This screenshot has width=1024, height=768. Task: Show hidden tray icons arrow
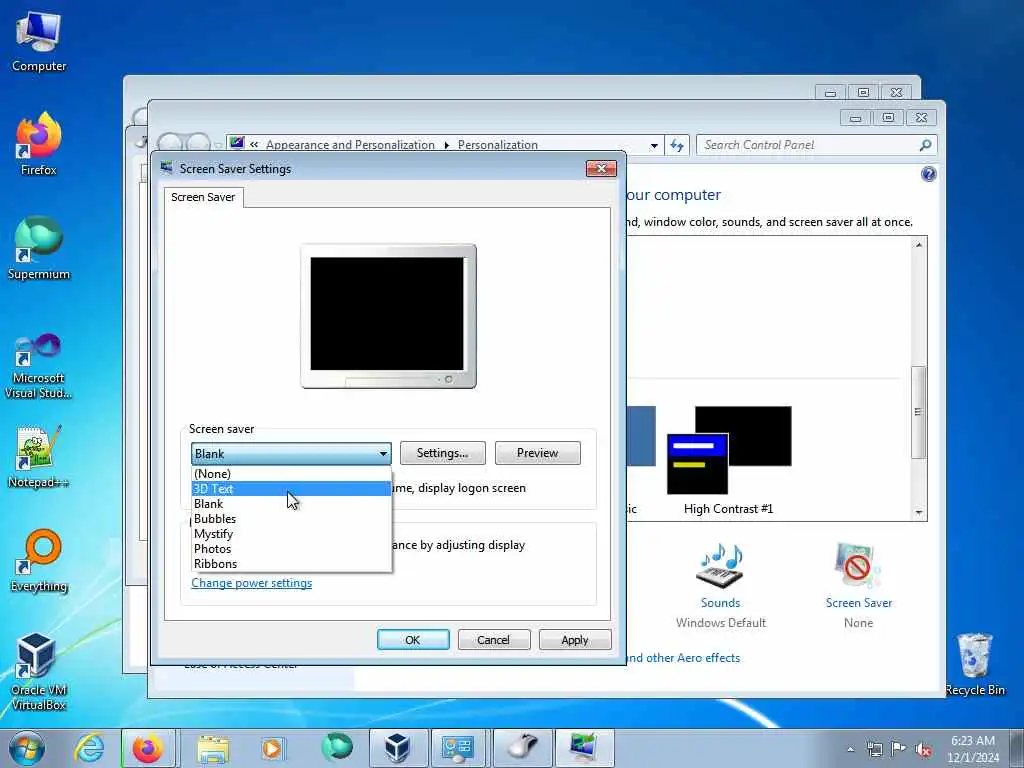[850, 750]
